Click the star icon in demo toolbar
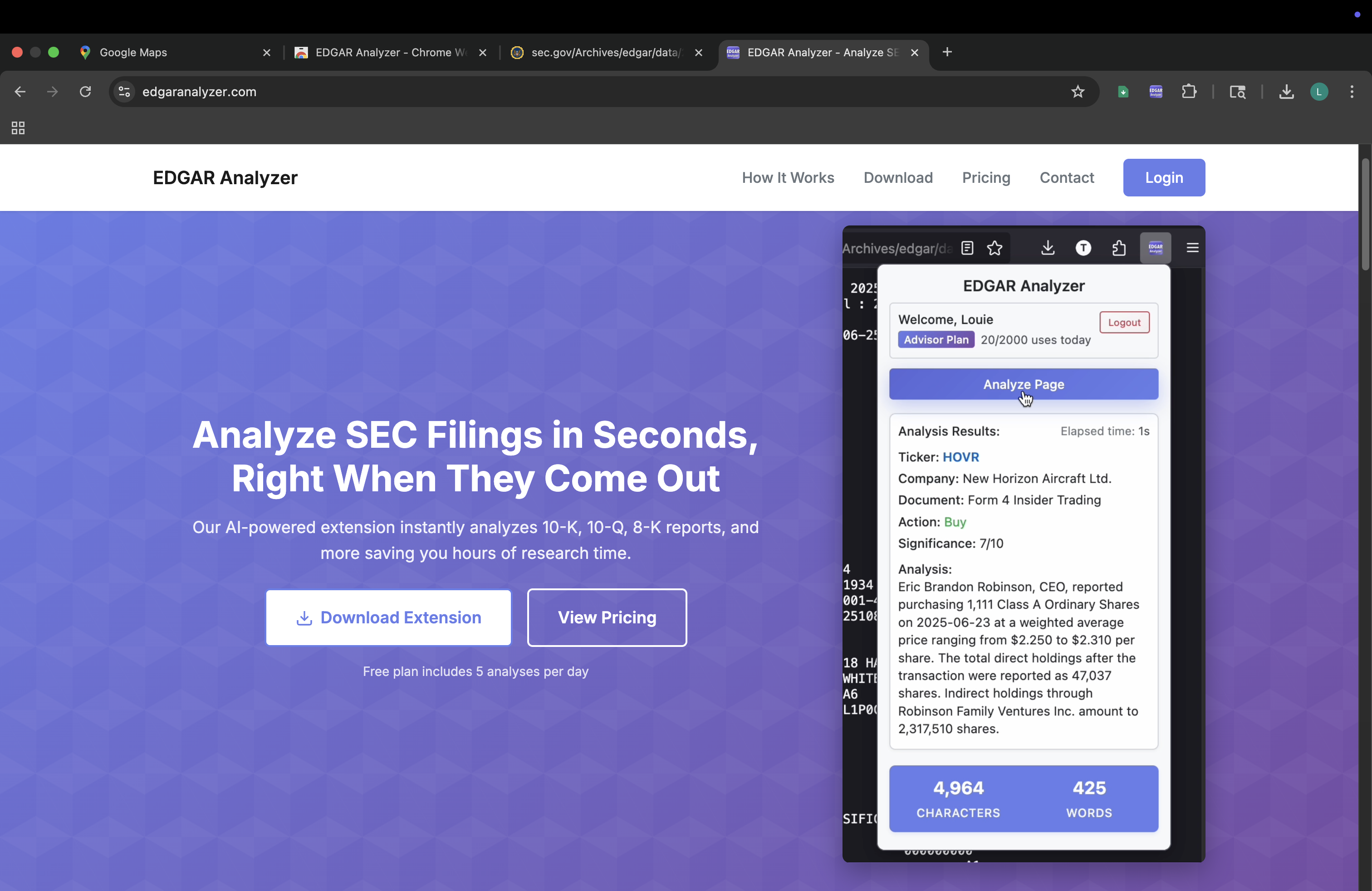The height and width of the screenshot is (891, 1372). (995, 248)
